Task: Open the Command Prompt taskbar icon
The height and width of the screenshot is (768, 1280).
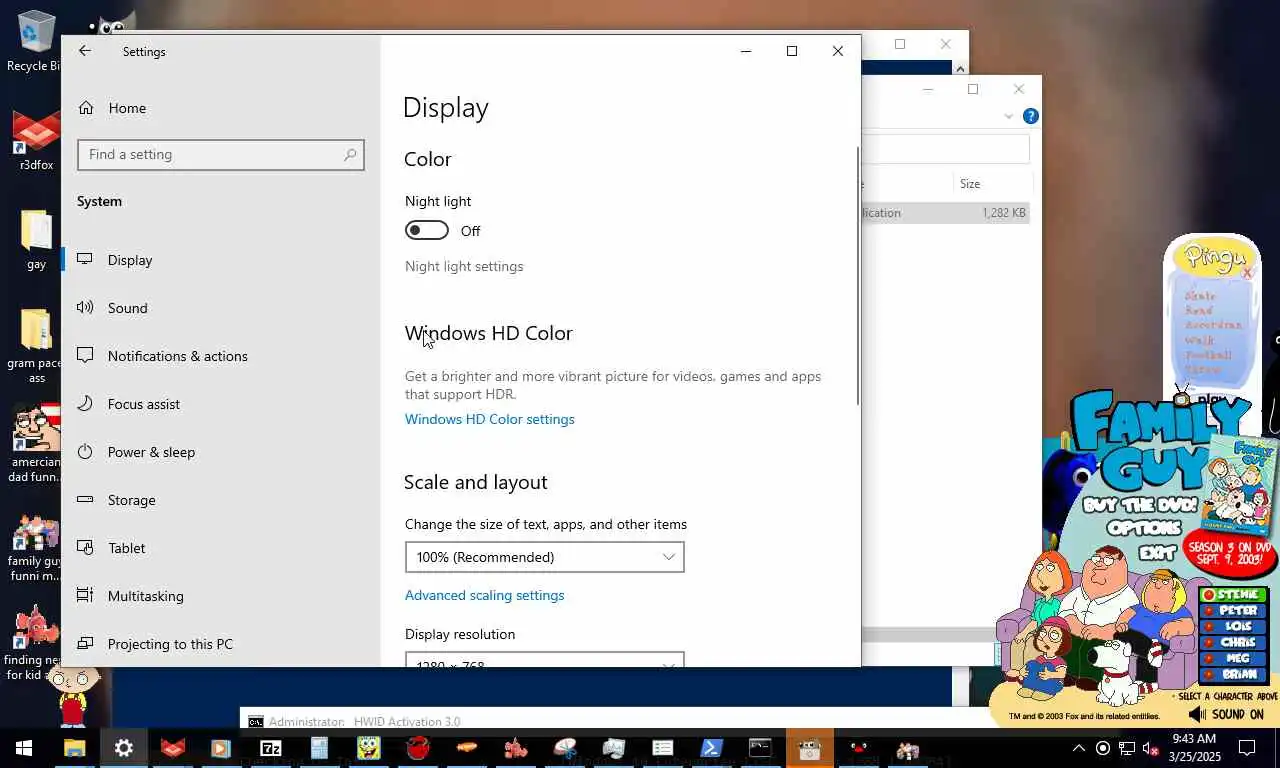Action: (x=760, y=748)
